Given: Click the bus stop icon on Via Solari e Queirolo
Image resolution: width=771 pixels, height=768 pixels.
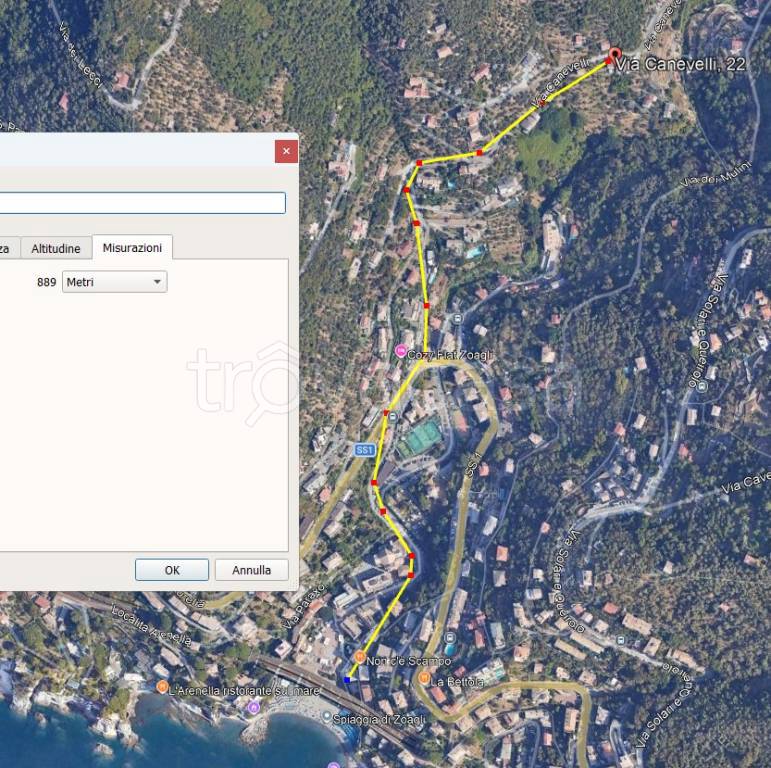Looking at the screenshot, I should (x=703, y=386).
